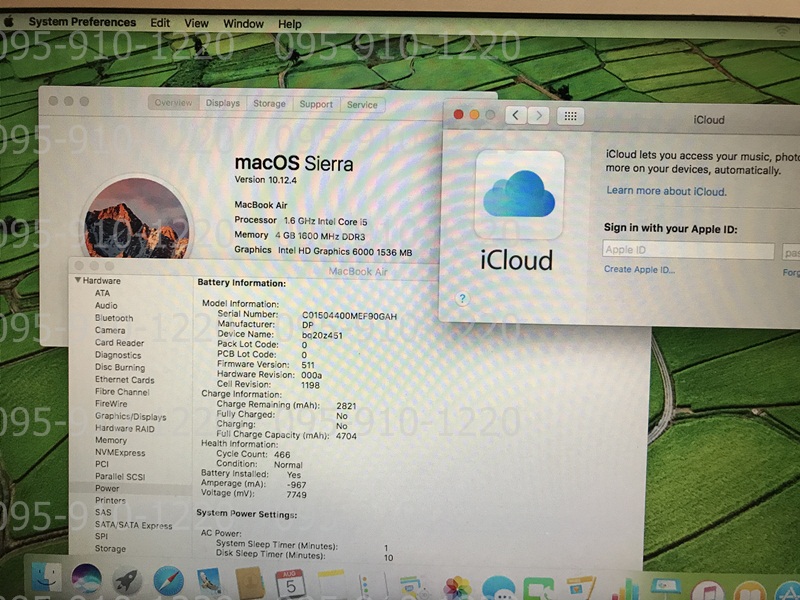Click battery serial number C01504400MEF90GAH
This screenshot has width=800, height=600.
(x=349, y=316)
